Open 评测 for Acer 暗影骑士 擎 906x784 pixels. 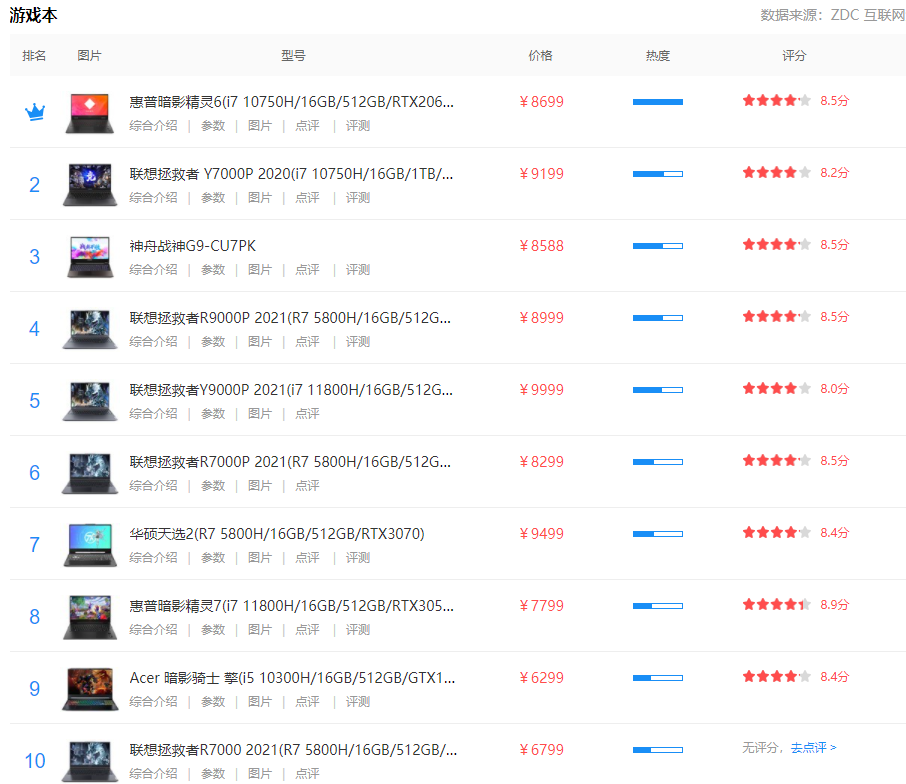358,701
